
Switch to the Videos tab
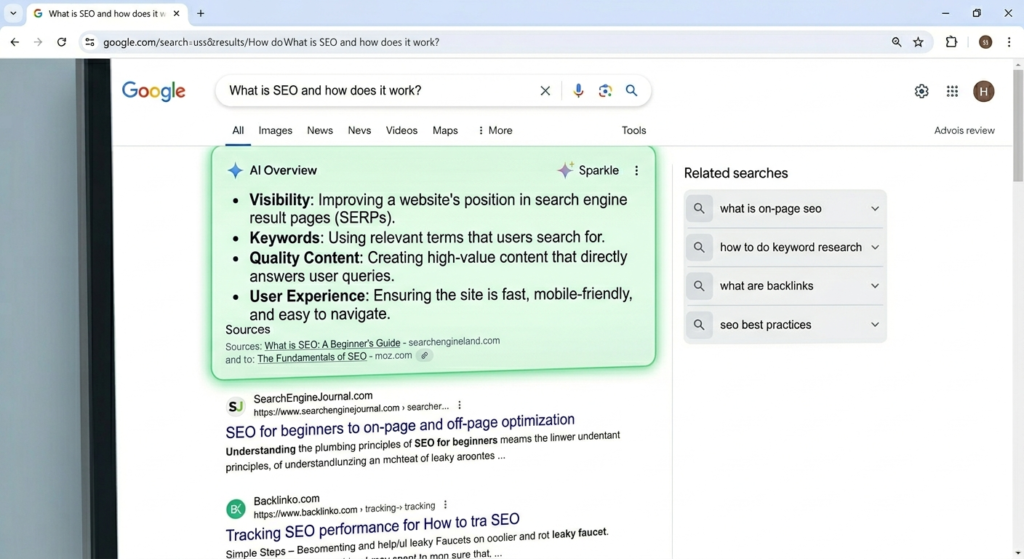coord(401,131)
